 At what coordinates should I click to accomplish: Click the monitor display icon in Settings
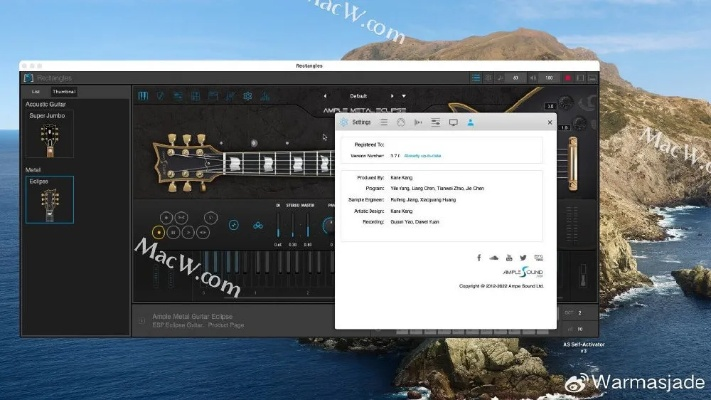(453, 122)
